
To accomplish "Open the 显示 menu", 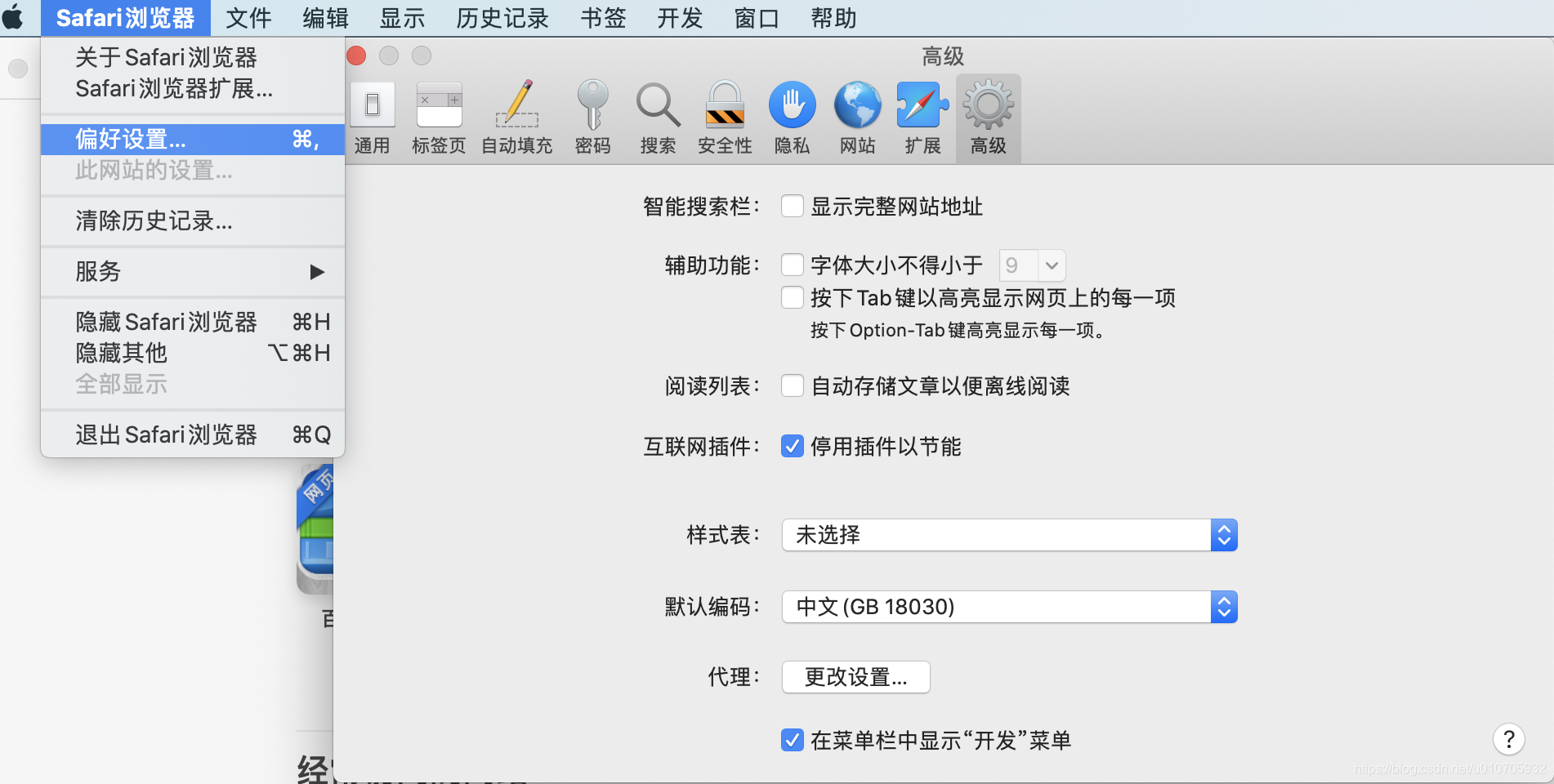I will 402,18.
